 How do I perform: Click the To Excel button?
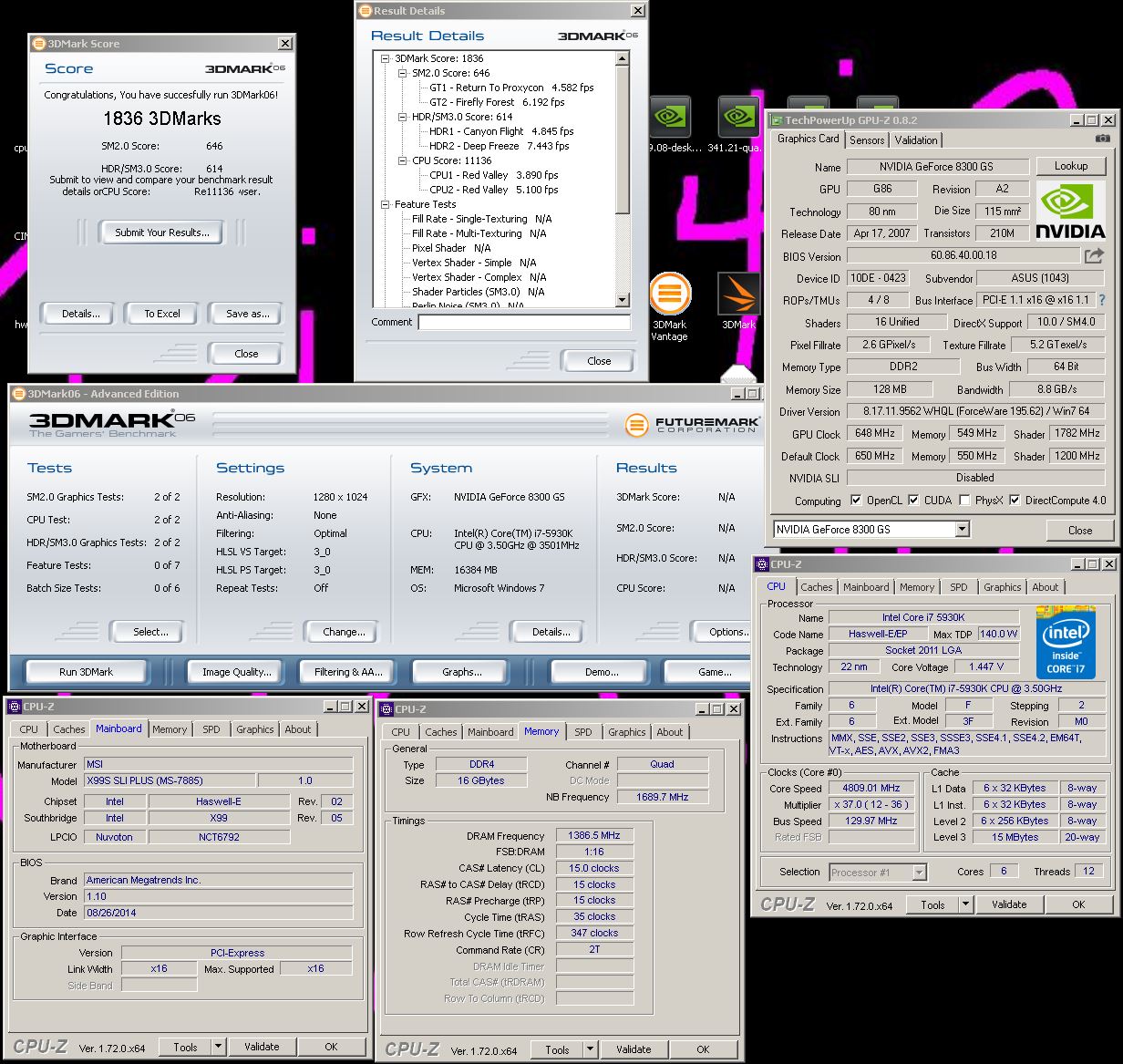click(162, 314)
